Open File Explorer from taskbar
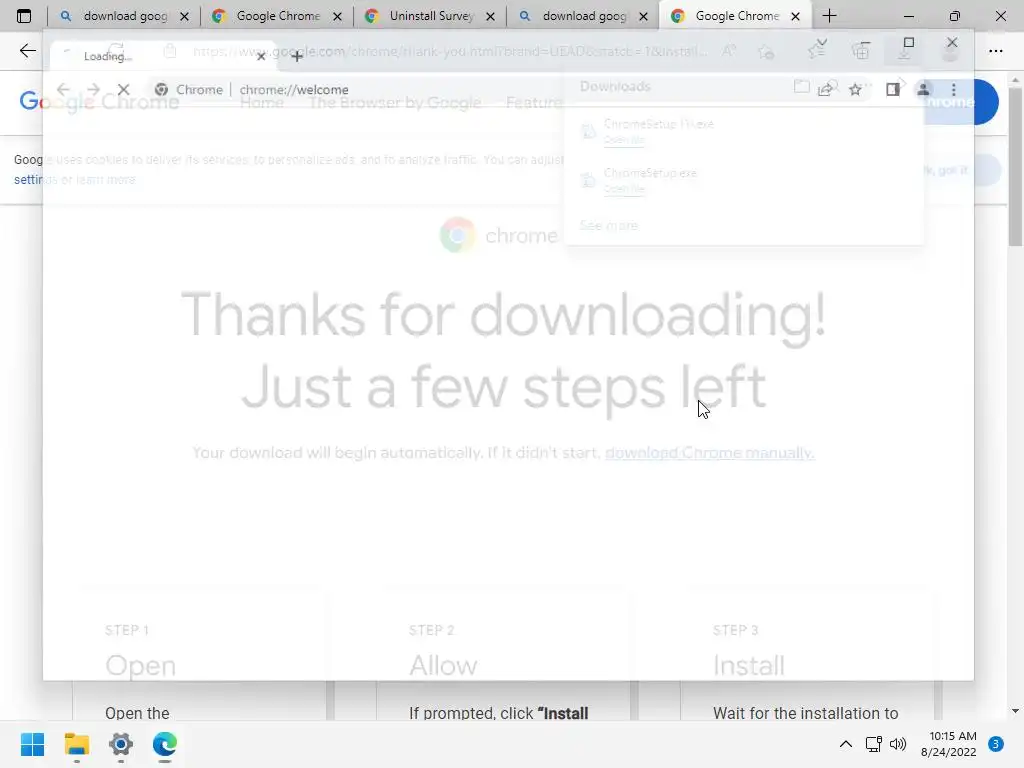 tap(76, 744)
